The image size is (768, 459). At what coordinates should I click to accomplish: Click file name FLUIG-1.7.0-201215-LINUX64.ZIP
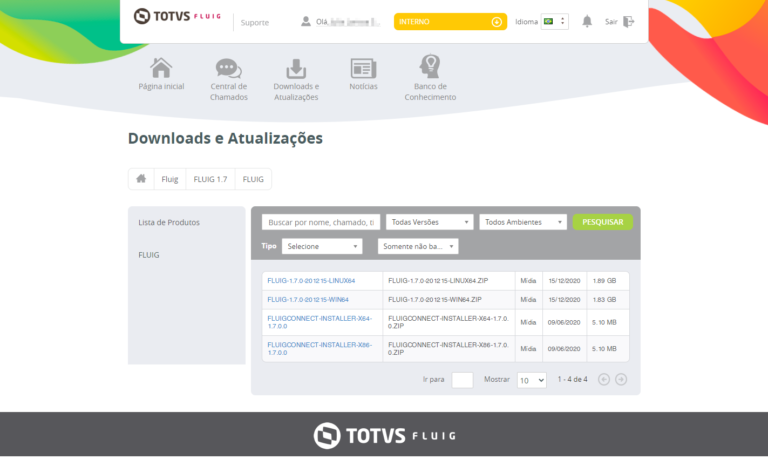point(438,281)
